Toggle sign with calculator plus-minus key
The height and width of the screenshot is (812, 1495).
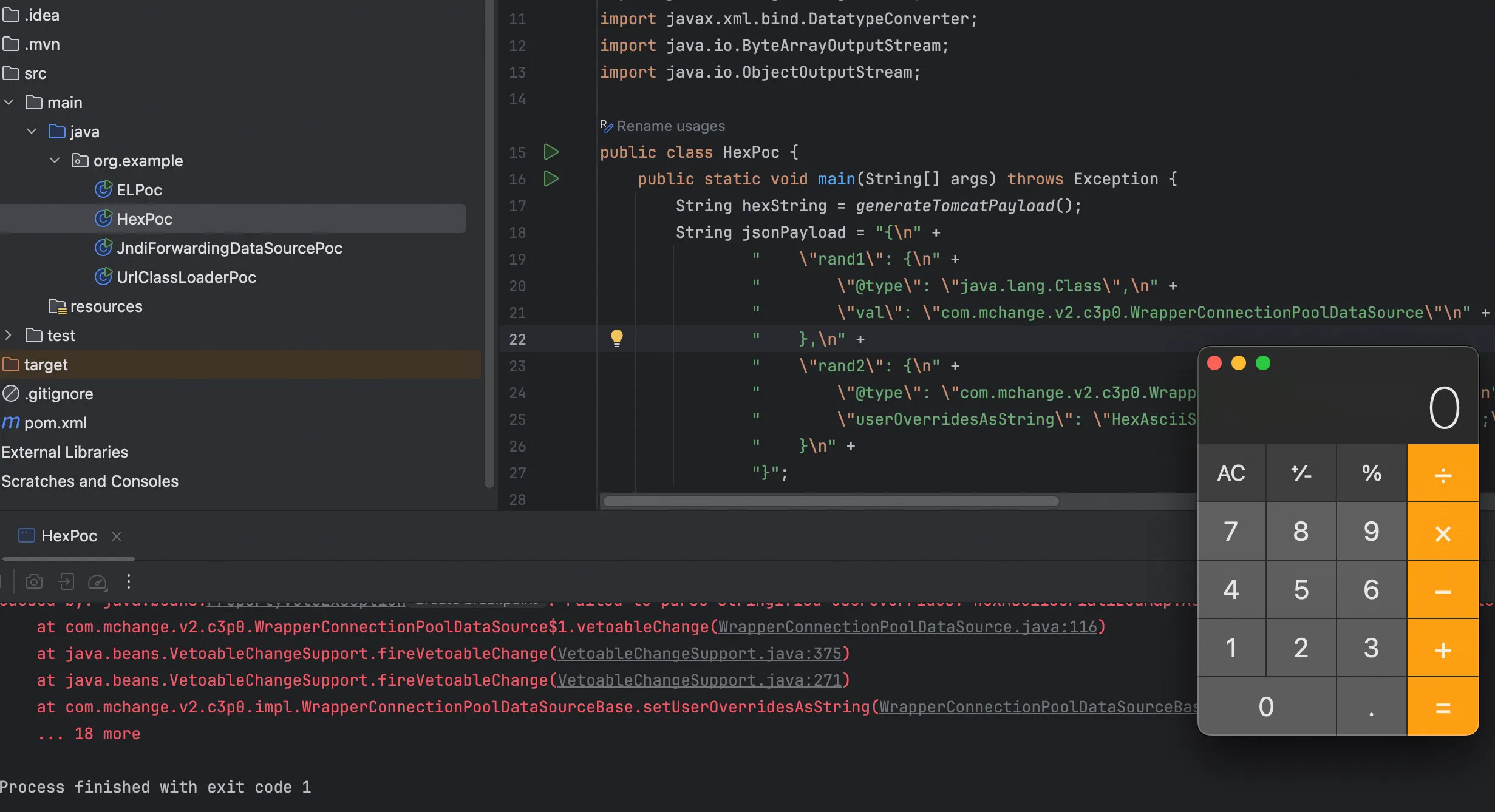[1301, 473]
